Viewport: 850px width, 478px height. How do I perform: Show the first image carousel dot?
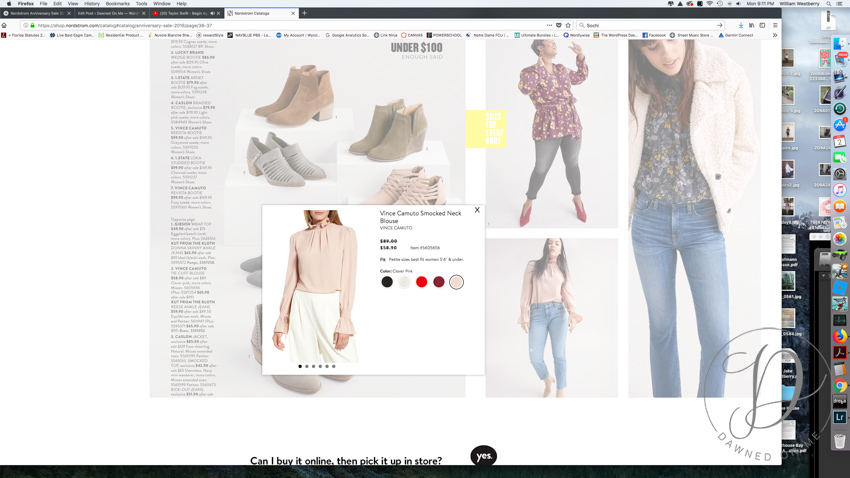click(300, 366)
